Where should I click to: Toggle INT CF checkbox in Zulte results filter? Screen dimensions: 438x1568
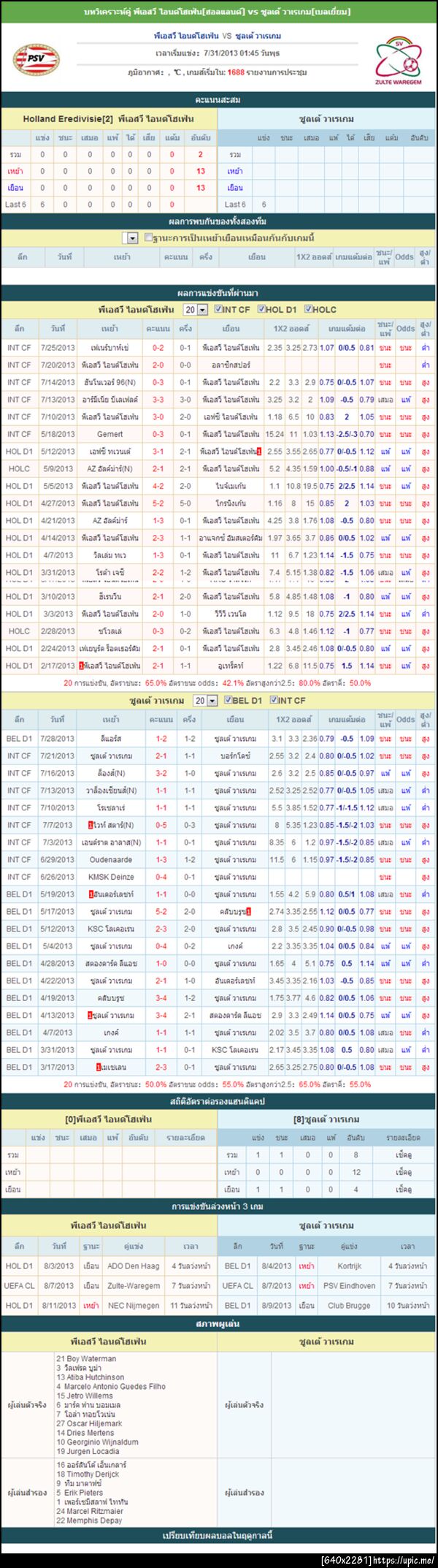(274, 700)
